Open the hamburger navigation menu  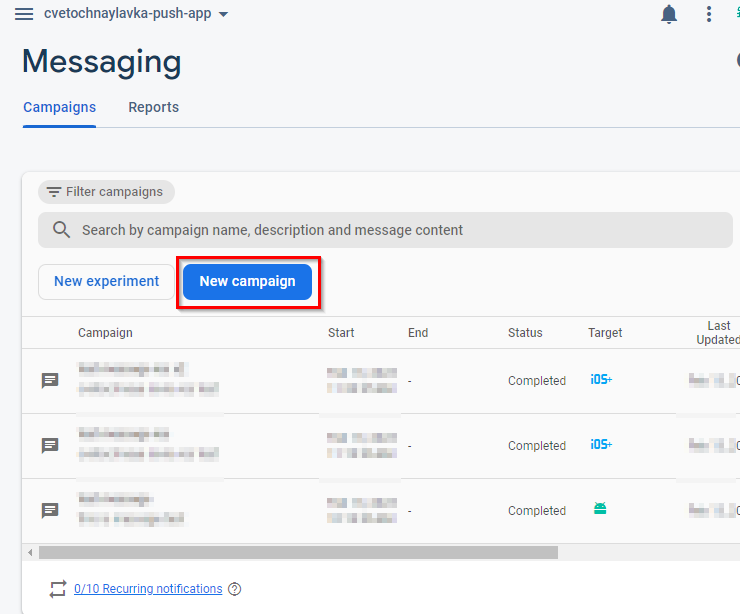tap(24, 14)
